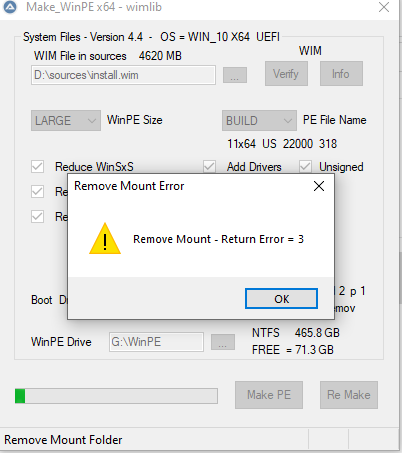
Task: Open the LARGE WinPE Size dropdown
Action: pyautogui.click(x=66, y=120)
